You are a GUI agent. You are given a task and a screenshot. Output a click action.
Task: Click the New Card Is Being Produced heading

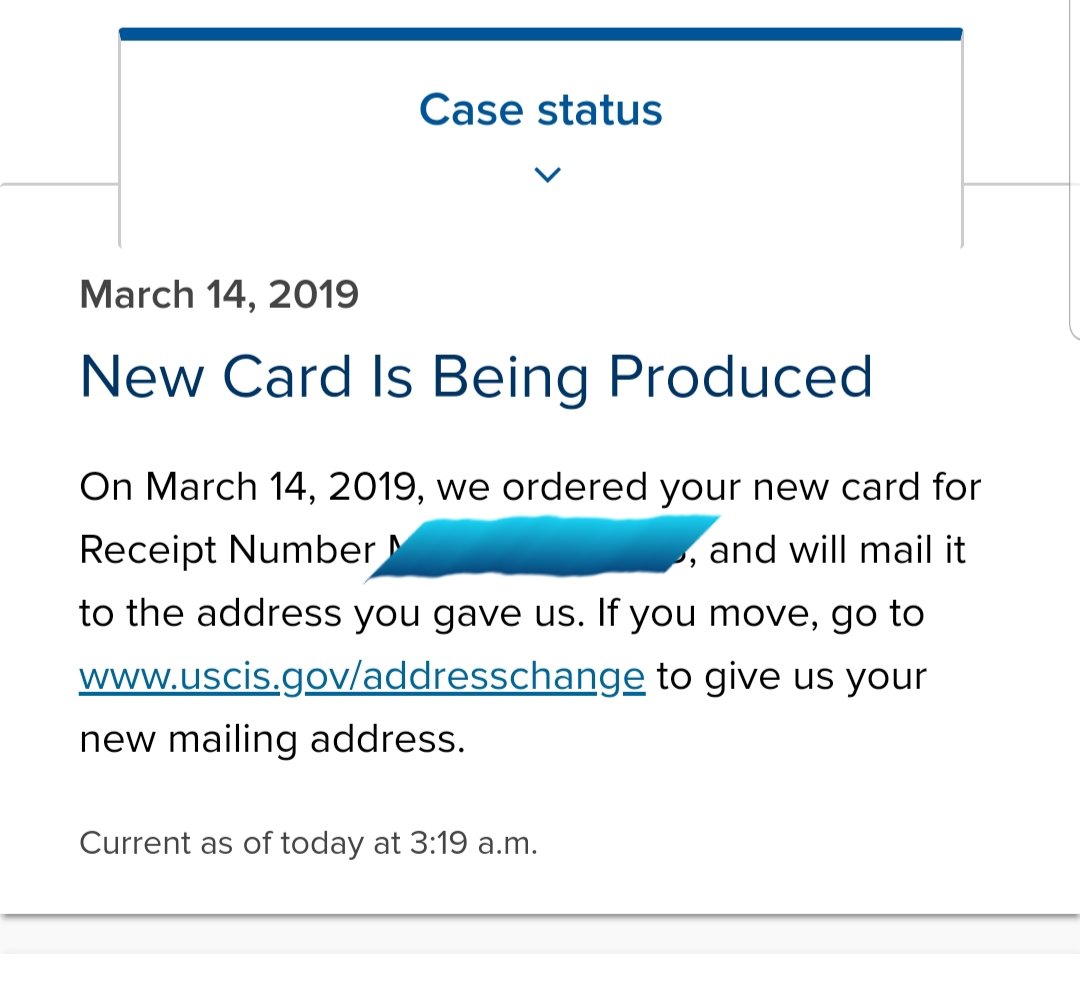(x=476, y=377)
